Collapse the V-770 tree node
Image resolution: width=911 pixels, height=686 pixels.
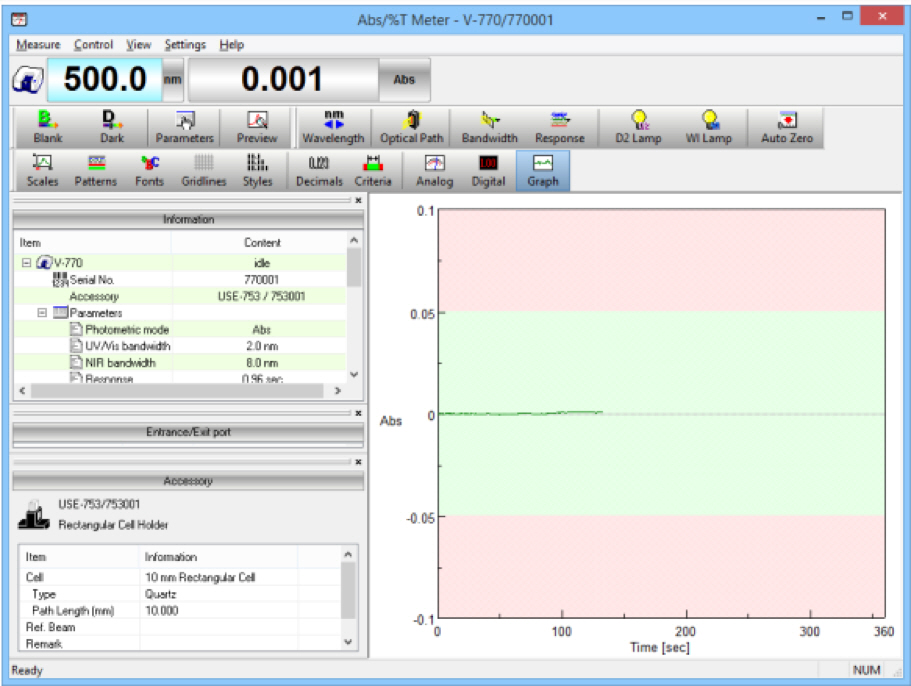click(27, 263)
